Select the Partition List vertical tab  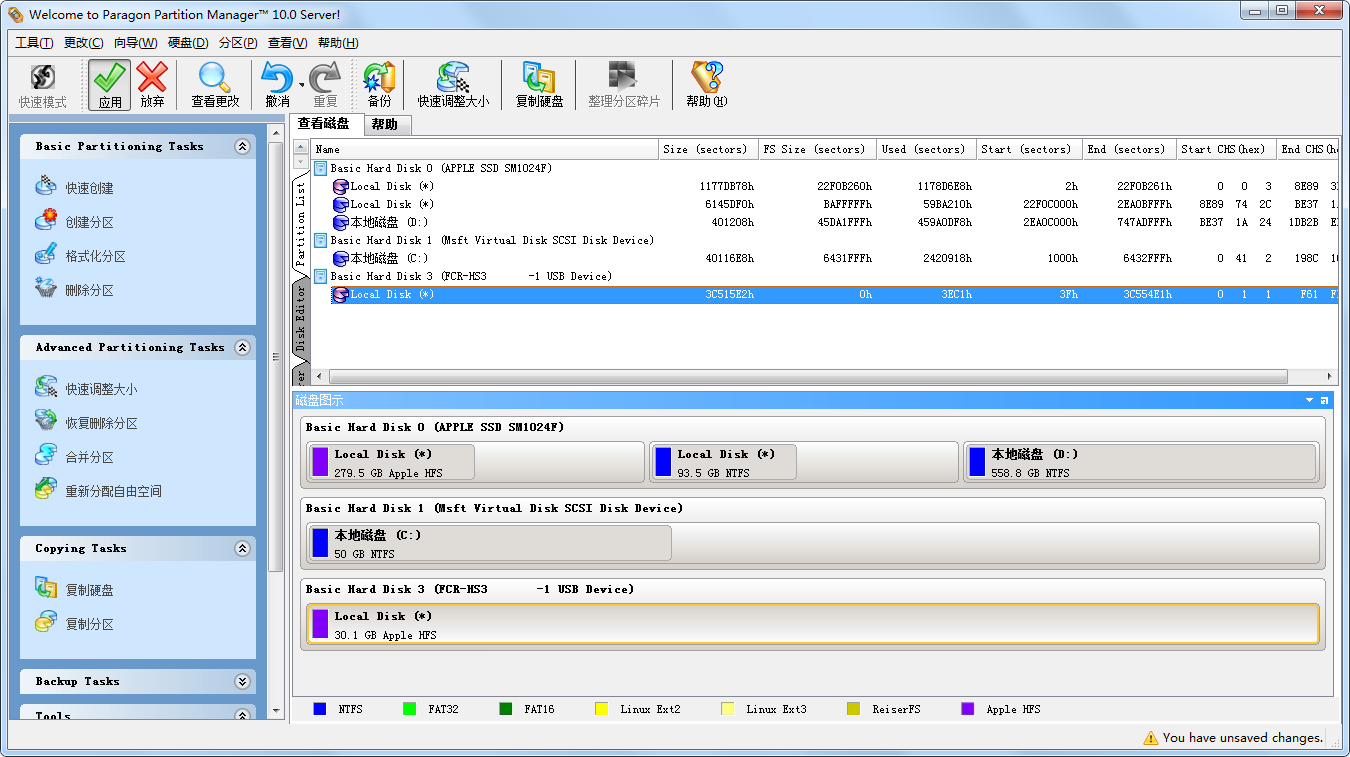300,222
